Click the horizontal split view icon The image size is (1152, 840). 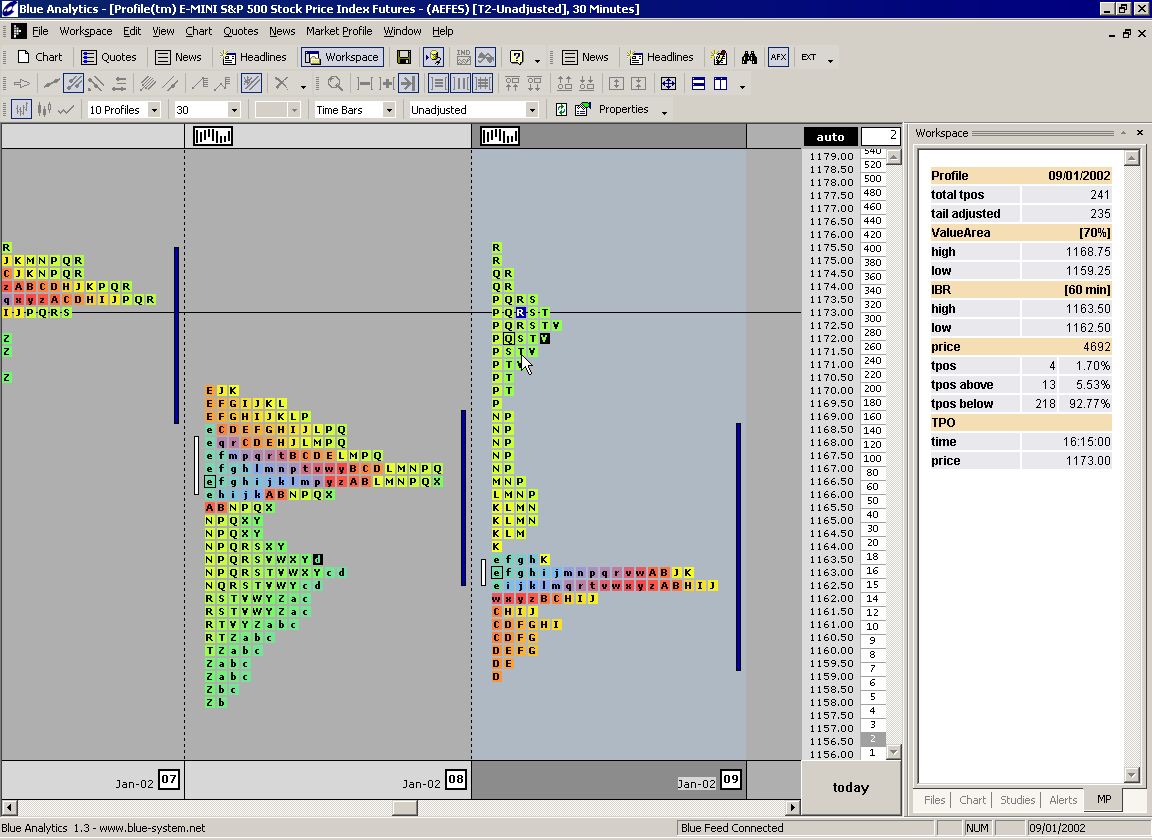click(x=697, y=83)
